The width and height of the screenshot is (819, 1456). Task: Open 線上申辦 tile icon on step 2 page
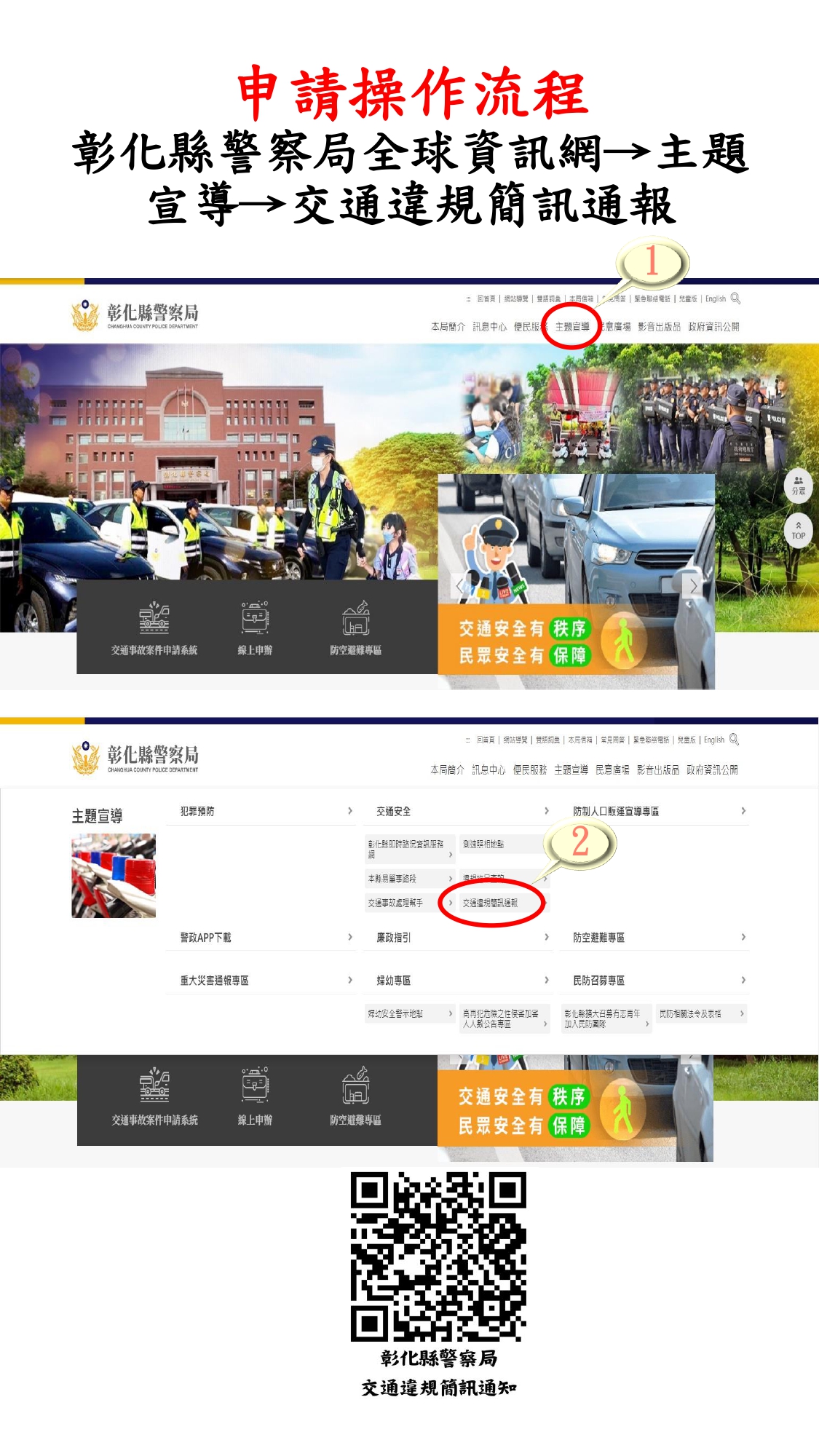click(255, 1085)
